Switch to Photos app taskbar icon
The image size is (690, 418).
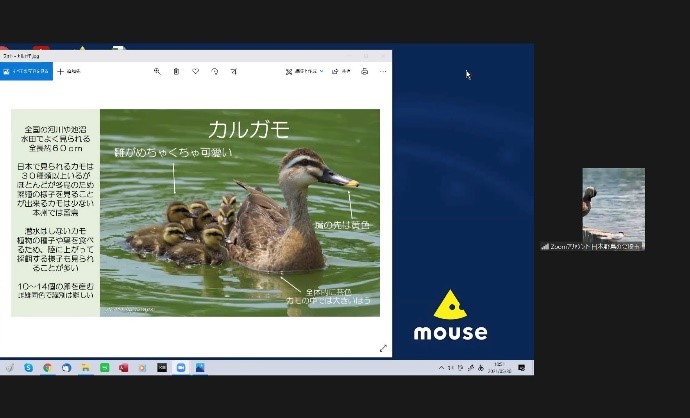click(x=200, y=367)
